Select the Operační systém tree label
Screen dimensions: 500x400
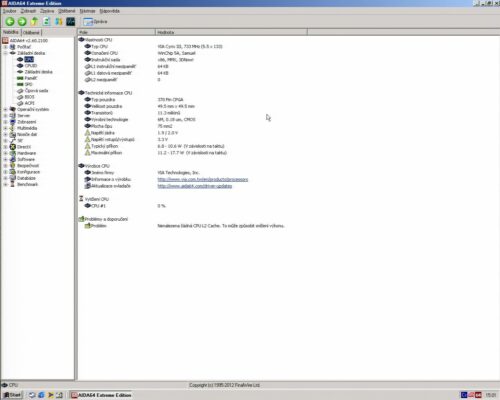click(33, 109)
